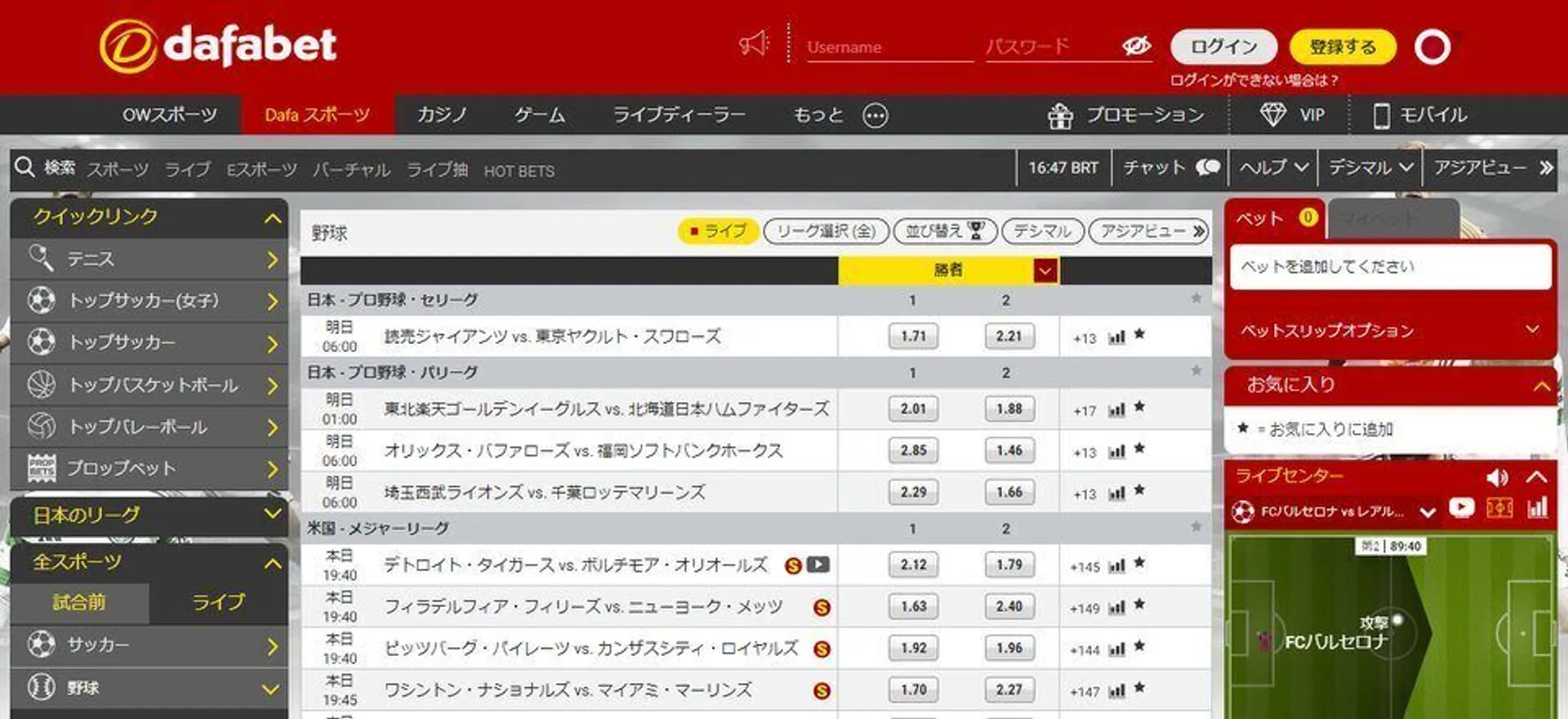Collapse the All Sports section
This screenshot has height=719, width=1568.
click(x=273, y=563)
